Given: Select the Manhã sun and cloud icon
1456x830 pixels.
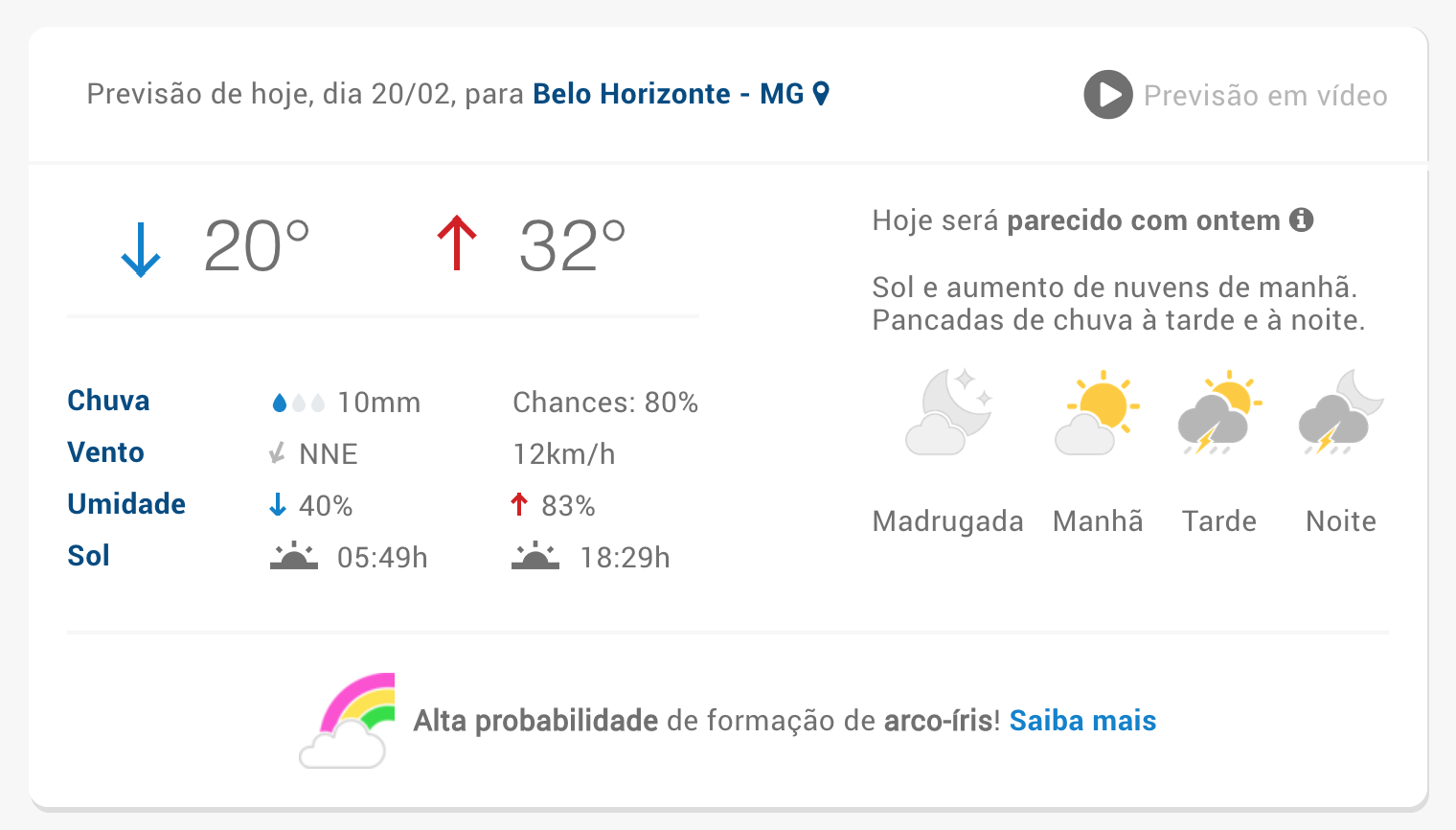Looking at the screenshot, I should (x=1098, y=412).
